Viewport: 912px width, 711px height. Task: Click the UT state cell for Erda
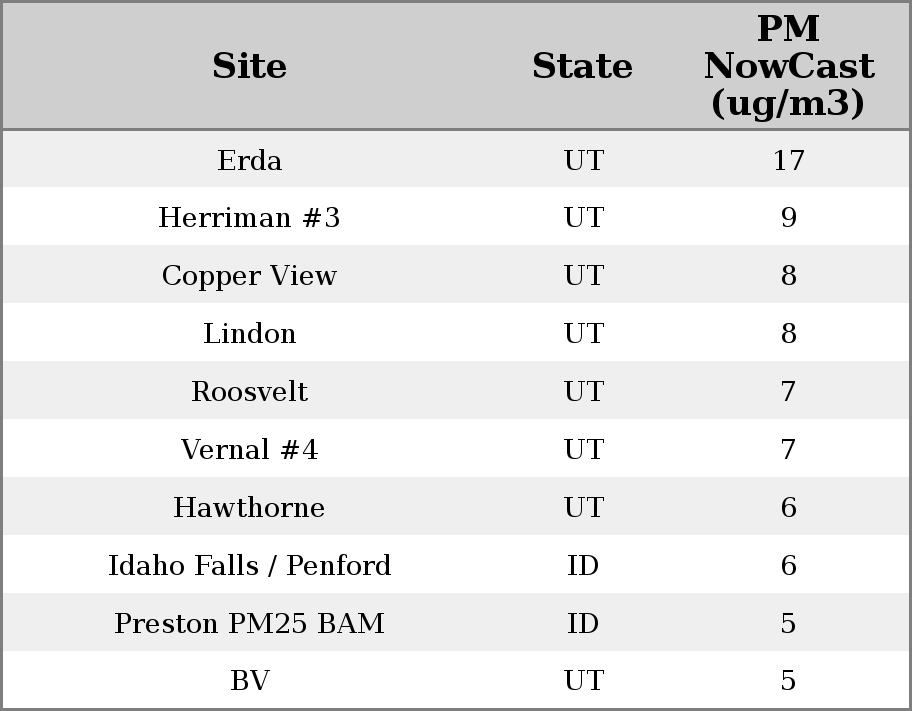coord(583,161)
